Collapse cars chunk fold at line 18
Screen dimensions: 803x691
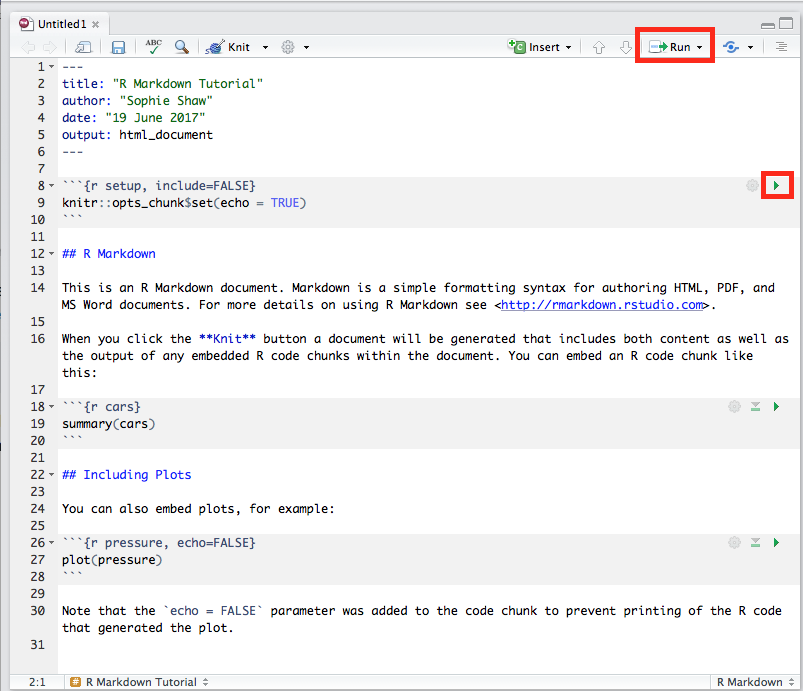coord(51,407)
